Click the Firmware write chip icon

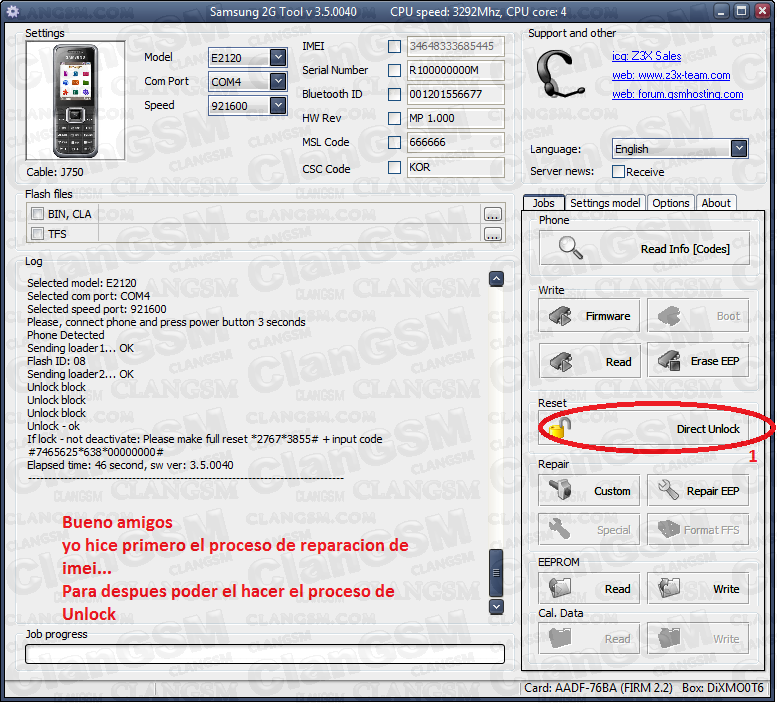pyautogui.click(x=560, y=316)
